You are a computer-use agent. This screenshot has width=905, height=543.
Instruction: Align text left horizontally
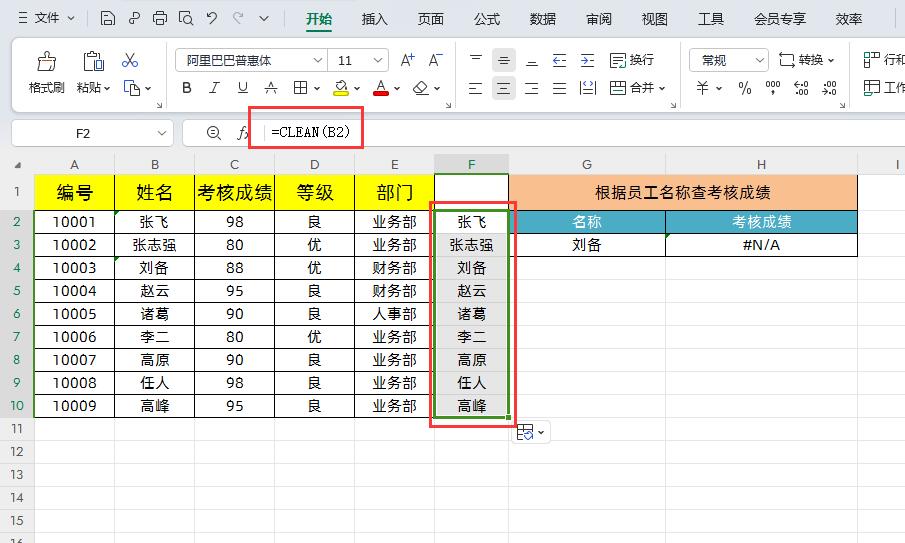[x=476, y=88]
